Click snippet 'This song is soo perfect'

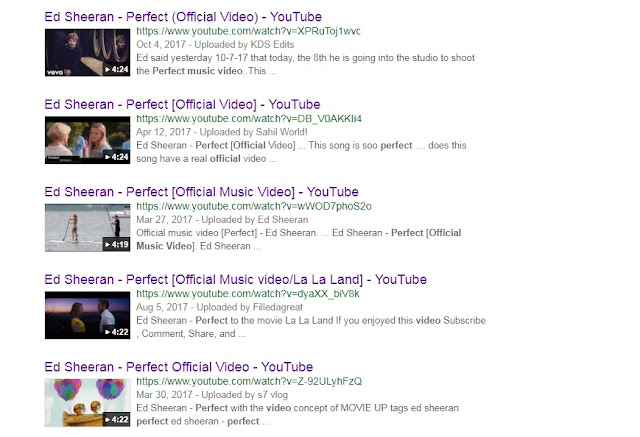tap(301, 152)
